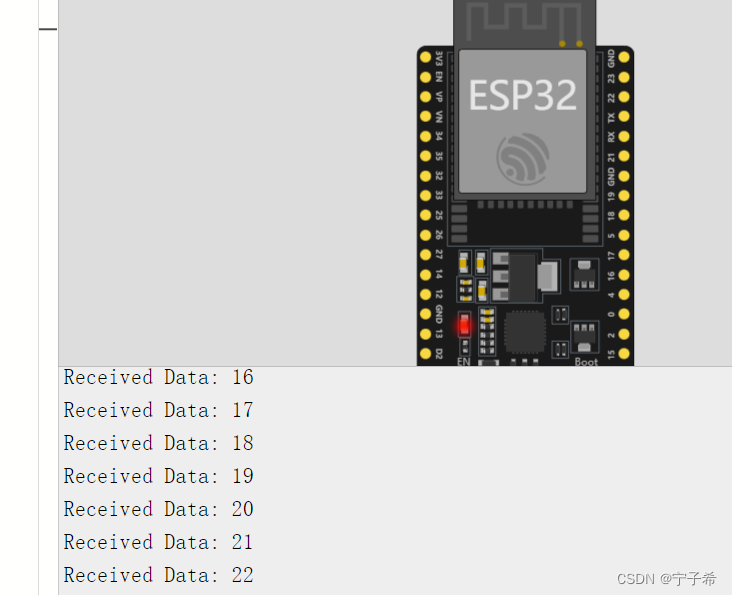
Task: Click GPIO pin 35
Action: 425,156
